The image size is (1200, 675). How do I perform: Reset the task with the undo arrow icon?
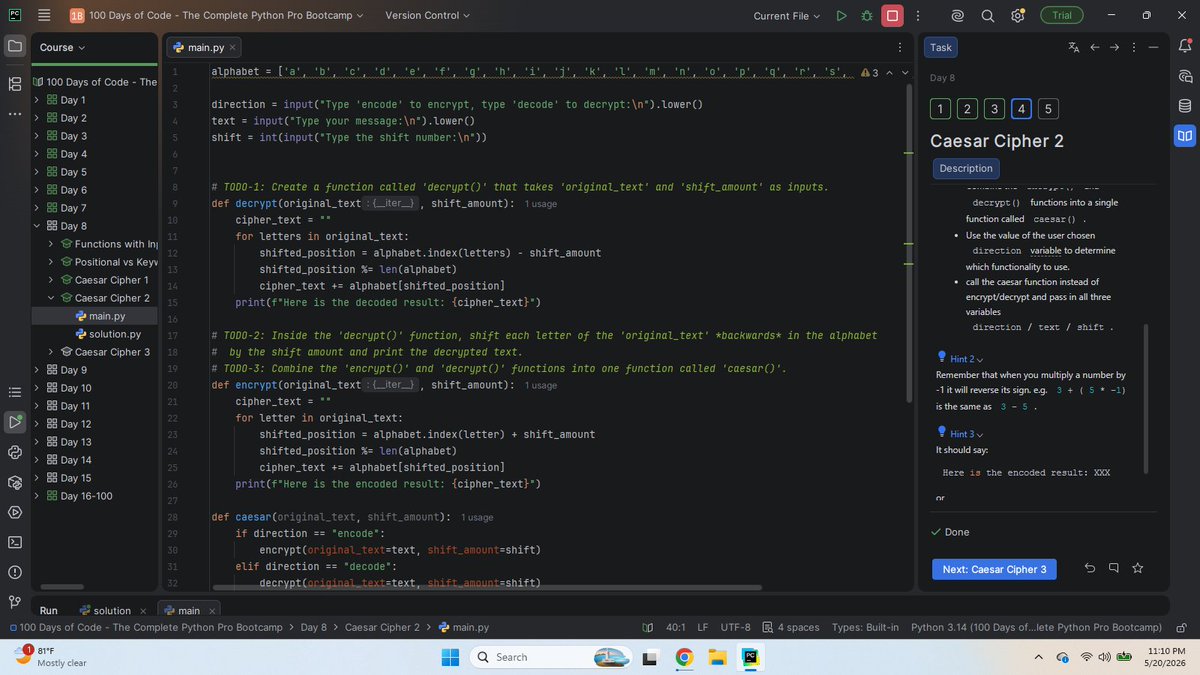coord(1089,569)
